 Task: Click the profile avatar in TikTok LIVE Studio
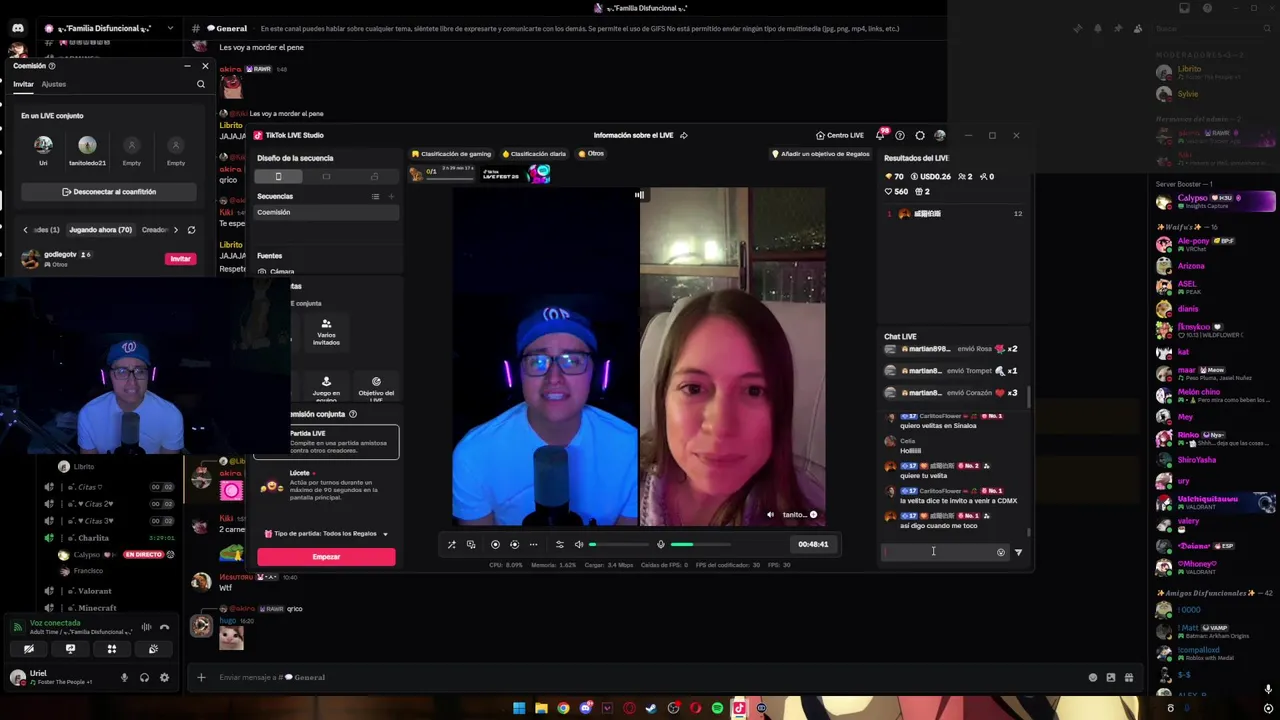pos(940,135)
